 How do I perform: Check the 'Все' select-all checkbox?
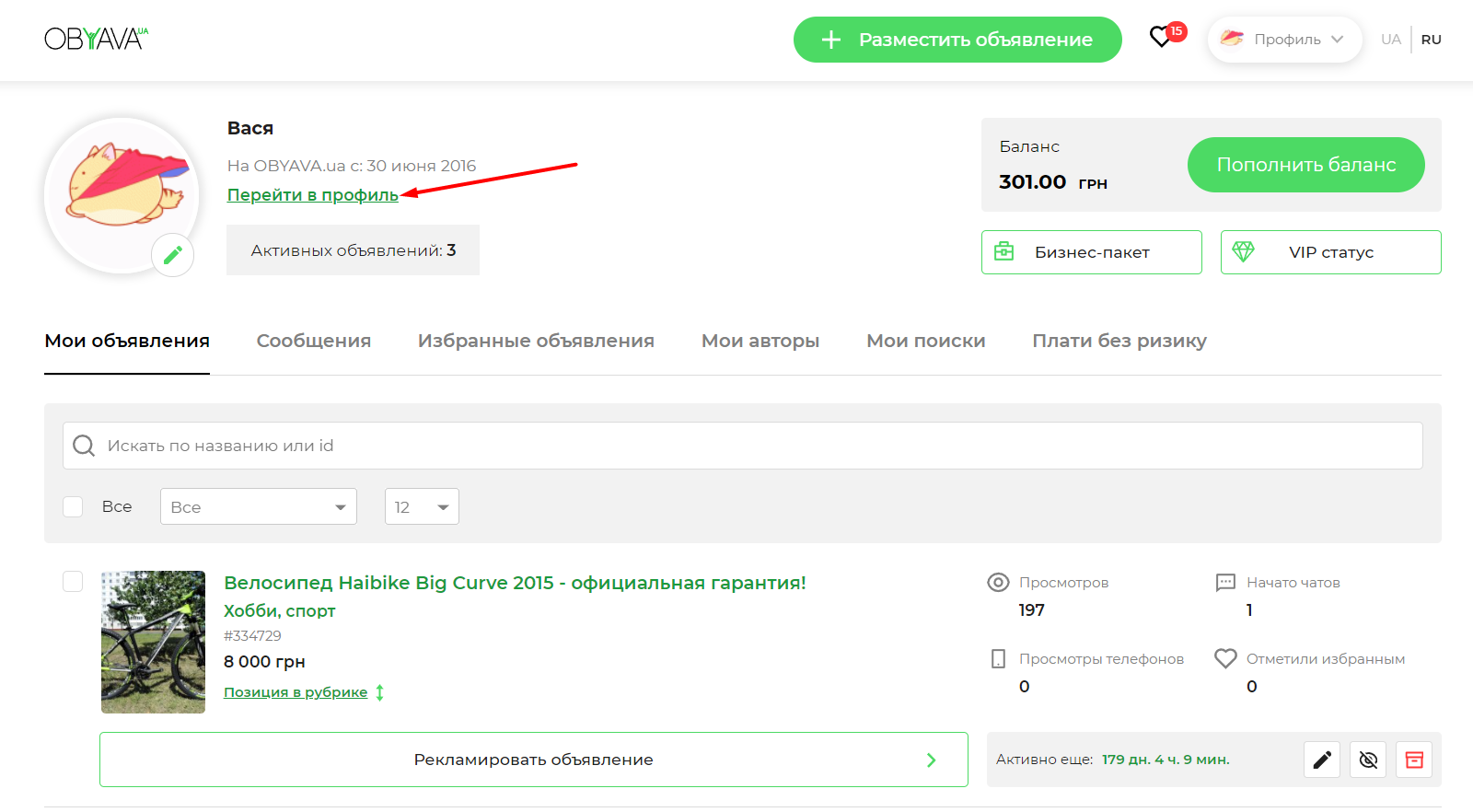(74, 506)
